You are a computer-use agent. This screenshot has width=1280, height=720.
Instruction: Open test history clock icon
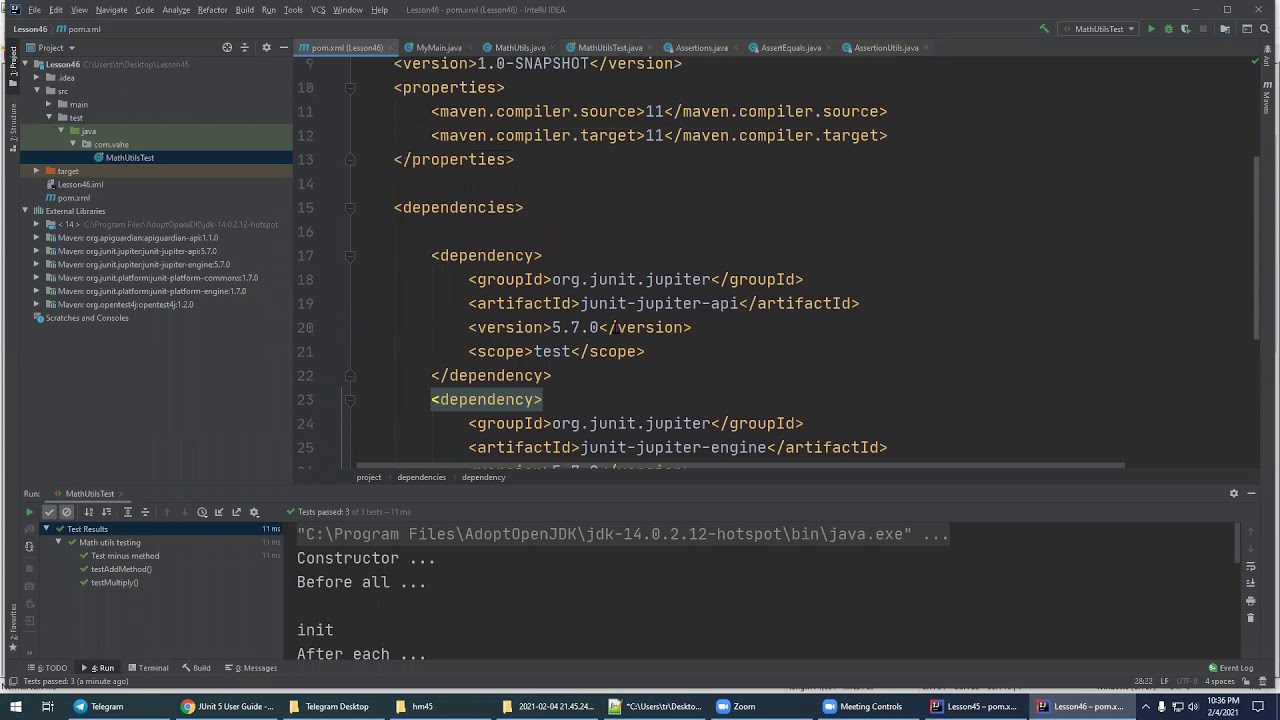[202, 512]
